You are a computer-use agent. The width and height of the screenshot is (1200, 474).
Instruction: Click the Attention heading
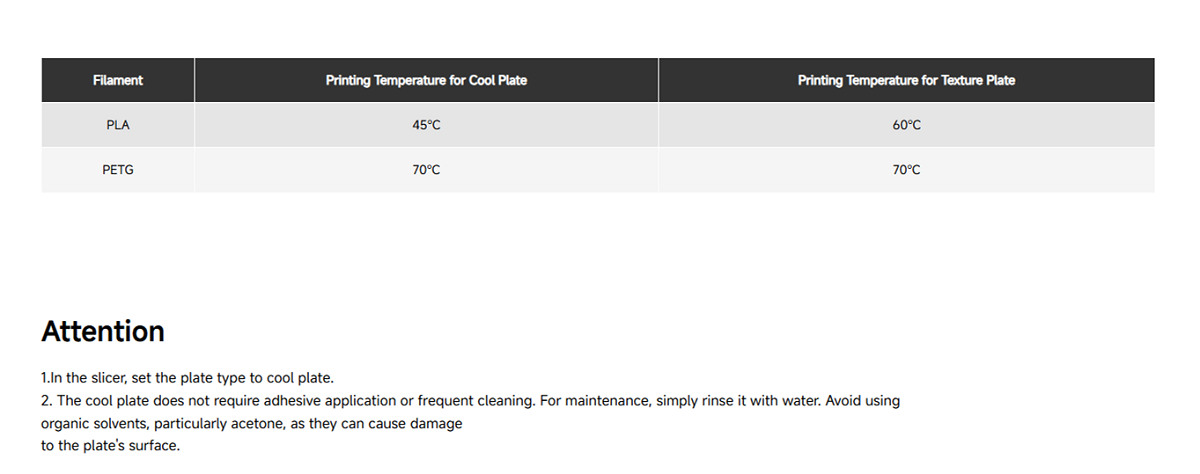click(x=103, y=331)
